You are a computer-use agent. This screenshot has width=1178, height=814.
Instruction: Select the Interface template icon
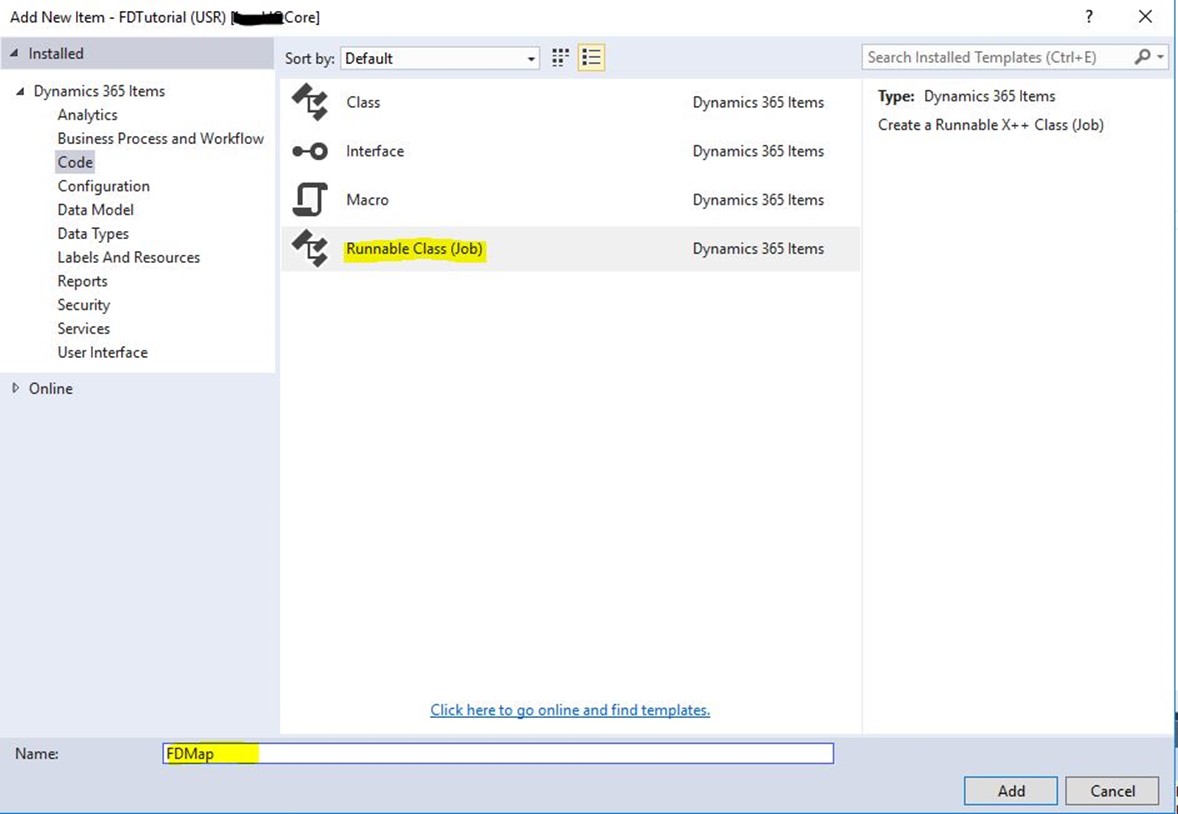309,151
